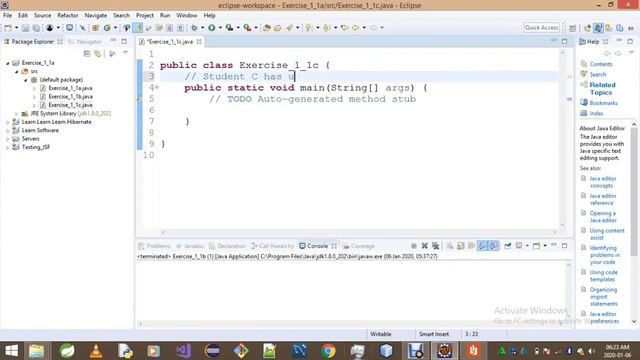Viewport: 640px width, 360px height.
Task: Toggle Mark Occurrences highlighted toolbar button
Action: (138, 28)
